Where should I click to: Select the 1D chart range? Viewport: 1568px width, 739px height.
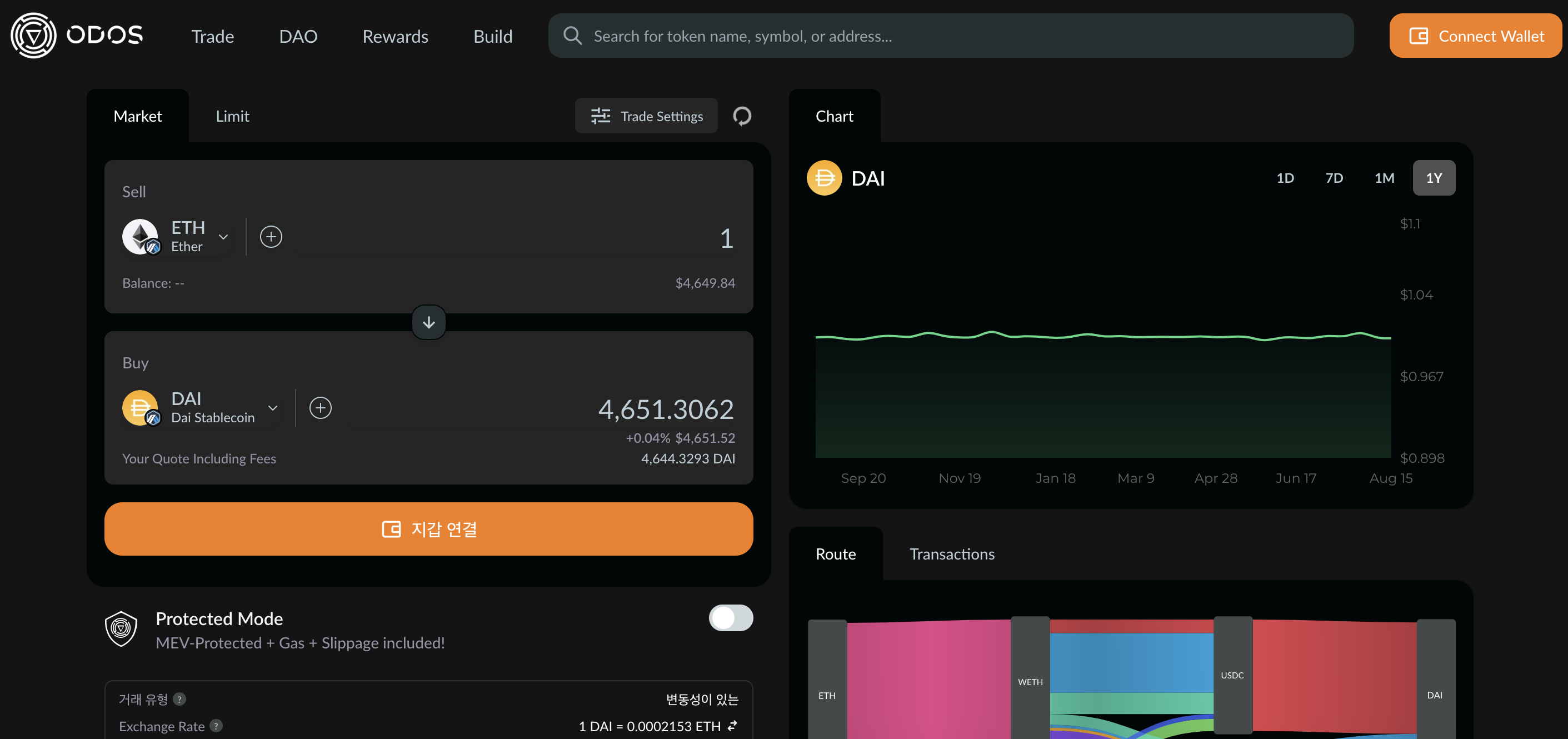coord(1285,178)
